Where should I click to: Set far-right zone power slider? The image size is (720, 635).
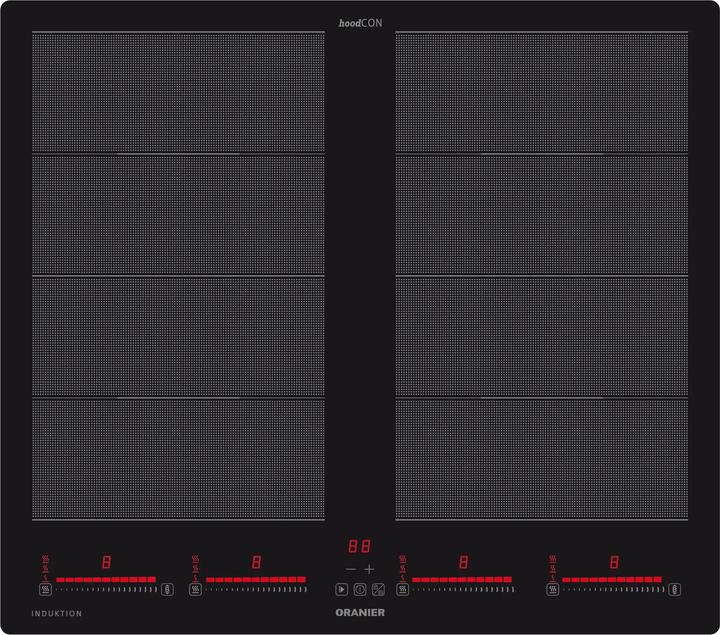[x=612, y=579]
